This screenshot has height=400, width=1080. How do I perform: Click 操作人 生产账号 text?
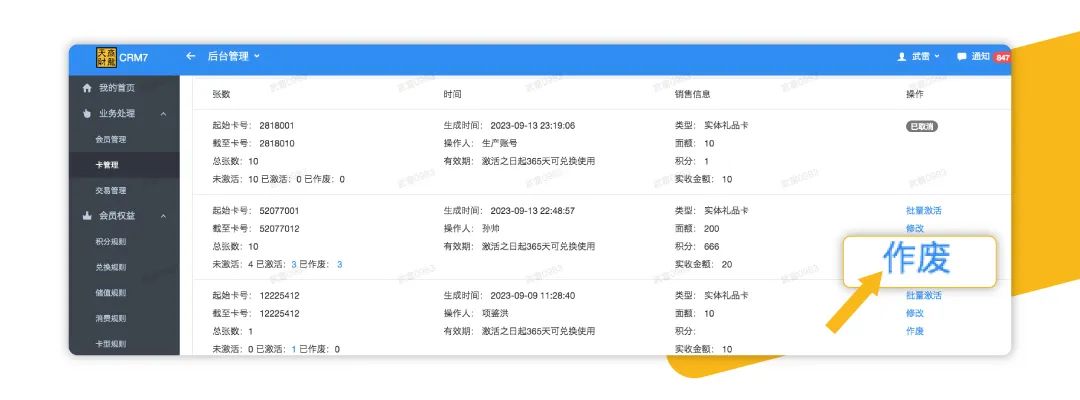click(480, 144)
